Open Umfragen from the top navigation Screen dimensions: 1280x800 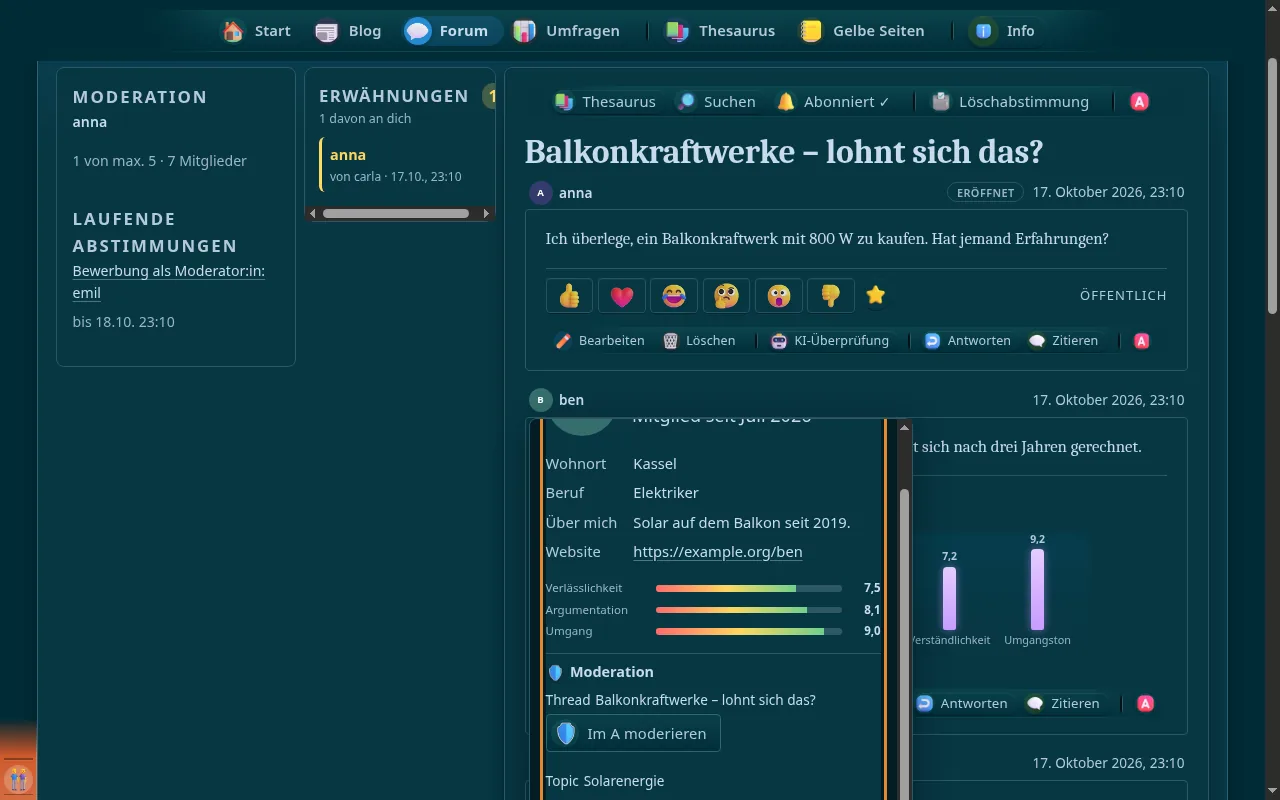point(567,31)
